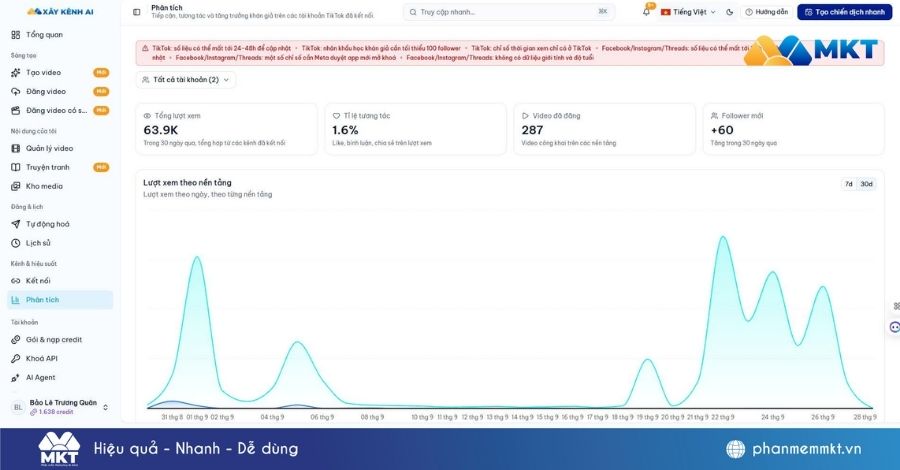Click the Khoá API key icon
The image size is (900, 470).
click(15, 359)
